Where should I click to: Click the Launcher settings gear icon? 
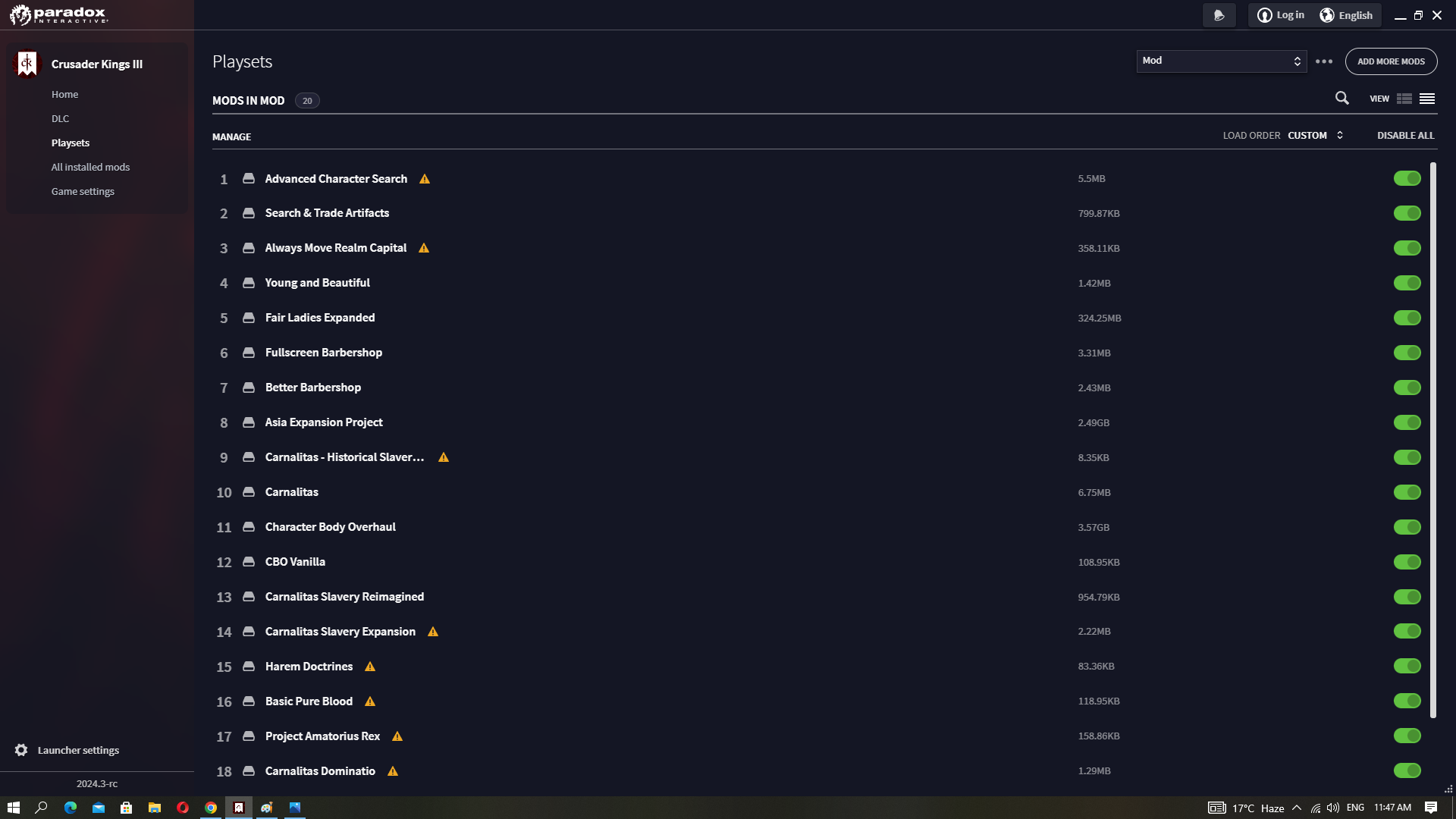point(21,750)
